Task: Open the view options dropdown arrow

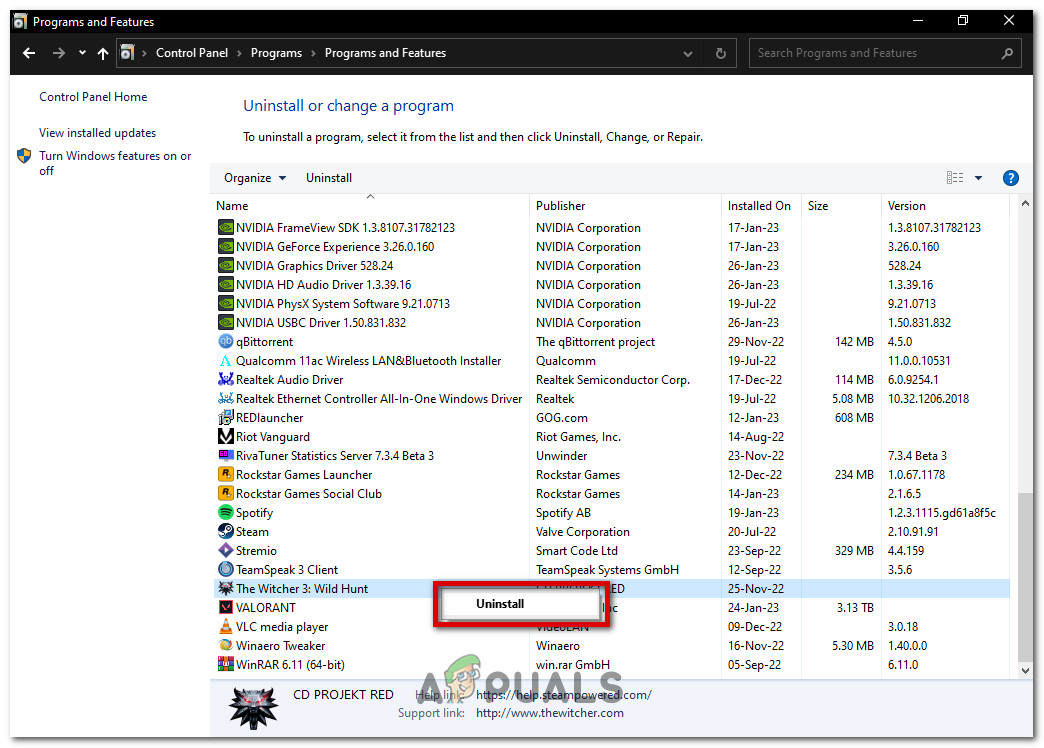Action: [x=978, y=178]
